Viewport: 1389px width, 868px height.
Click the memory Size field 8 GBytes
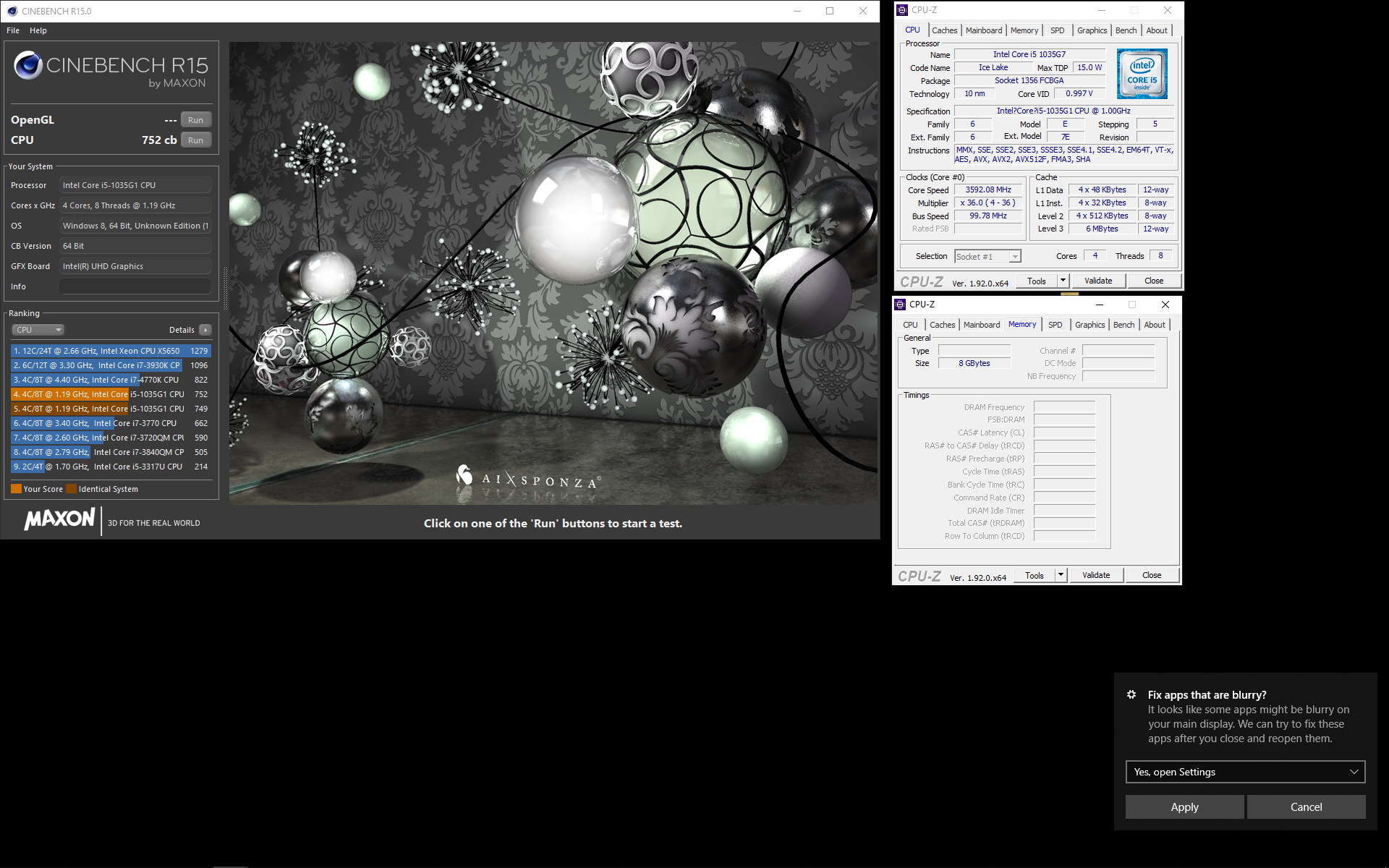click(974, 363)
